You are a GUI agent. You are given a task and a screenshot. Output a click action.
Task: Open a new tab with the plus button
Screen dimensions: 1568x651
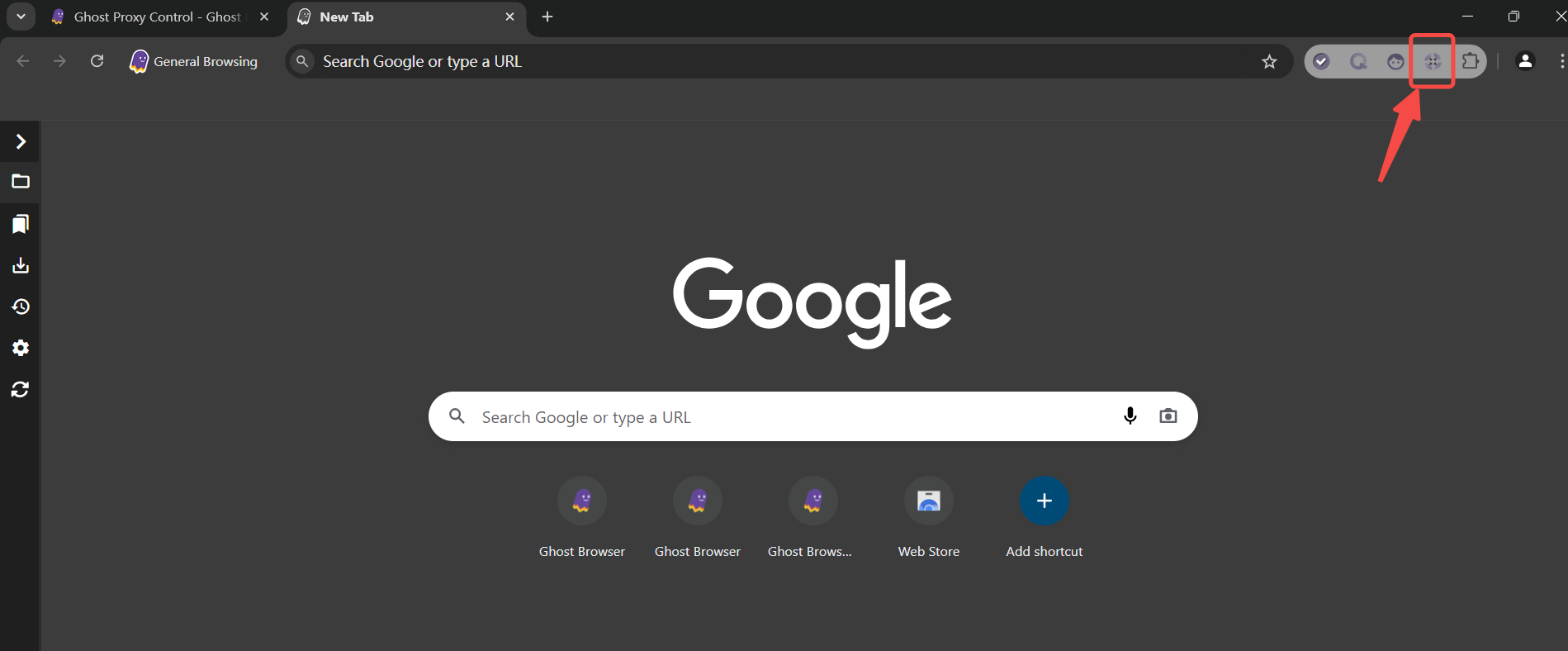[x=547, y=17]
